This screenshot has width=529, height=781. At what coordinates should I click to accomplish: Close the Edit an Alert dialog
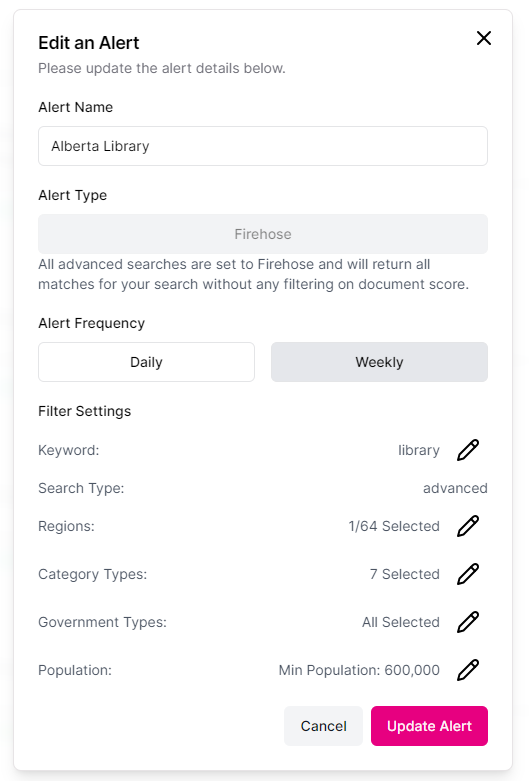point(484,38)
